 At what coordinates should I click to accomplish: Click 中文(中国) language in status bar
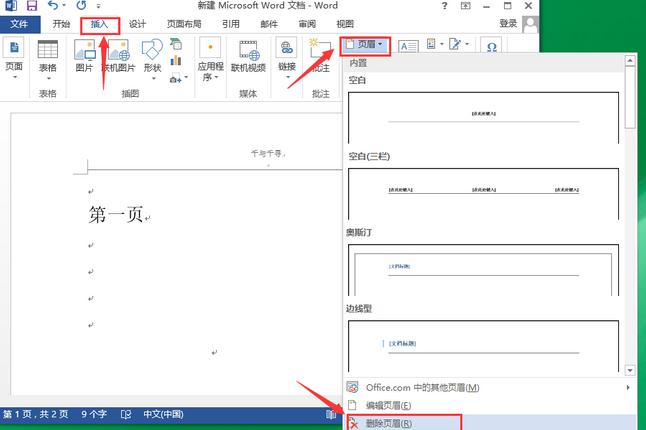click(x=163, y=414)
